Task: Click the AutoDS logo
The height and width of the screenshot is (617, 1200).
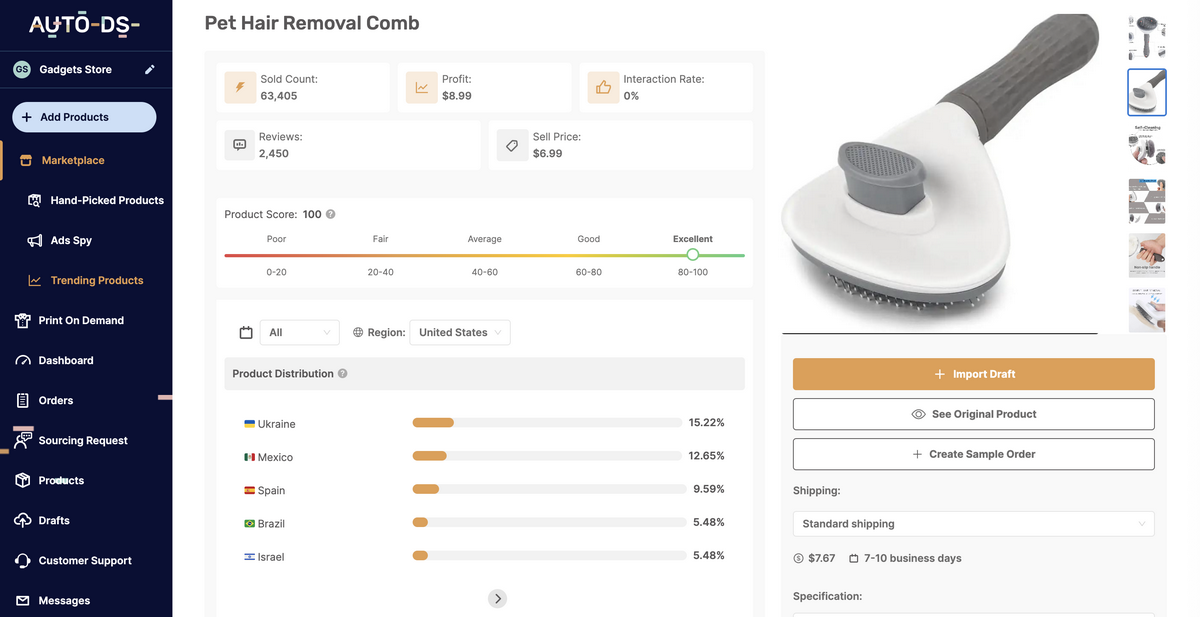Action: [x=84, y=24]
